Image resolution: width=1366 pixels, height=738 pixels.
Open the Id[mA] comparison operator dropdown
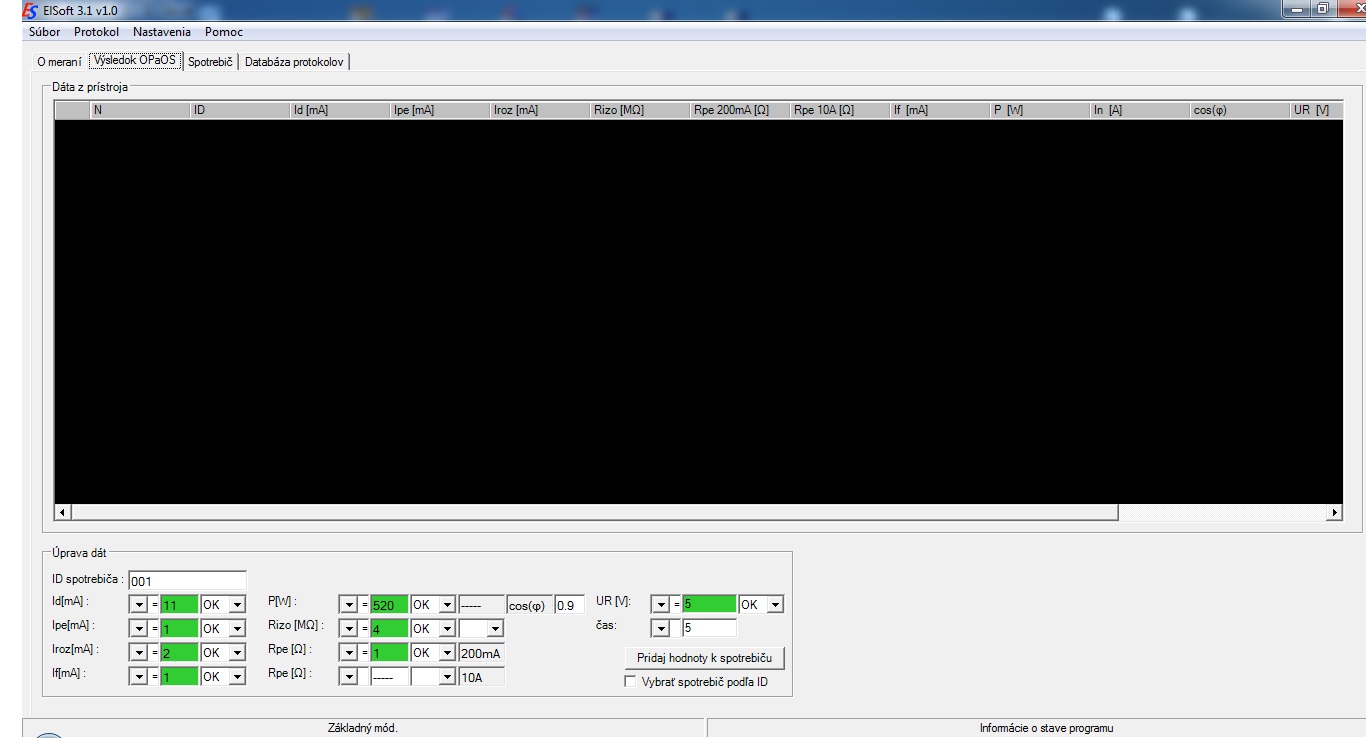tap(138, 604)
